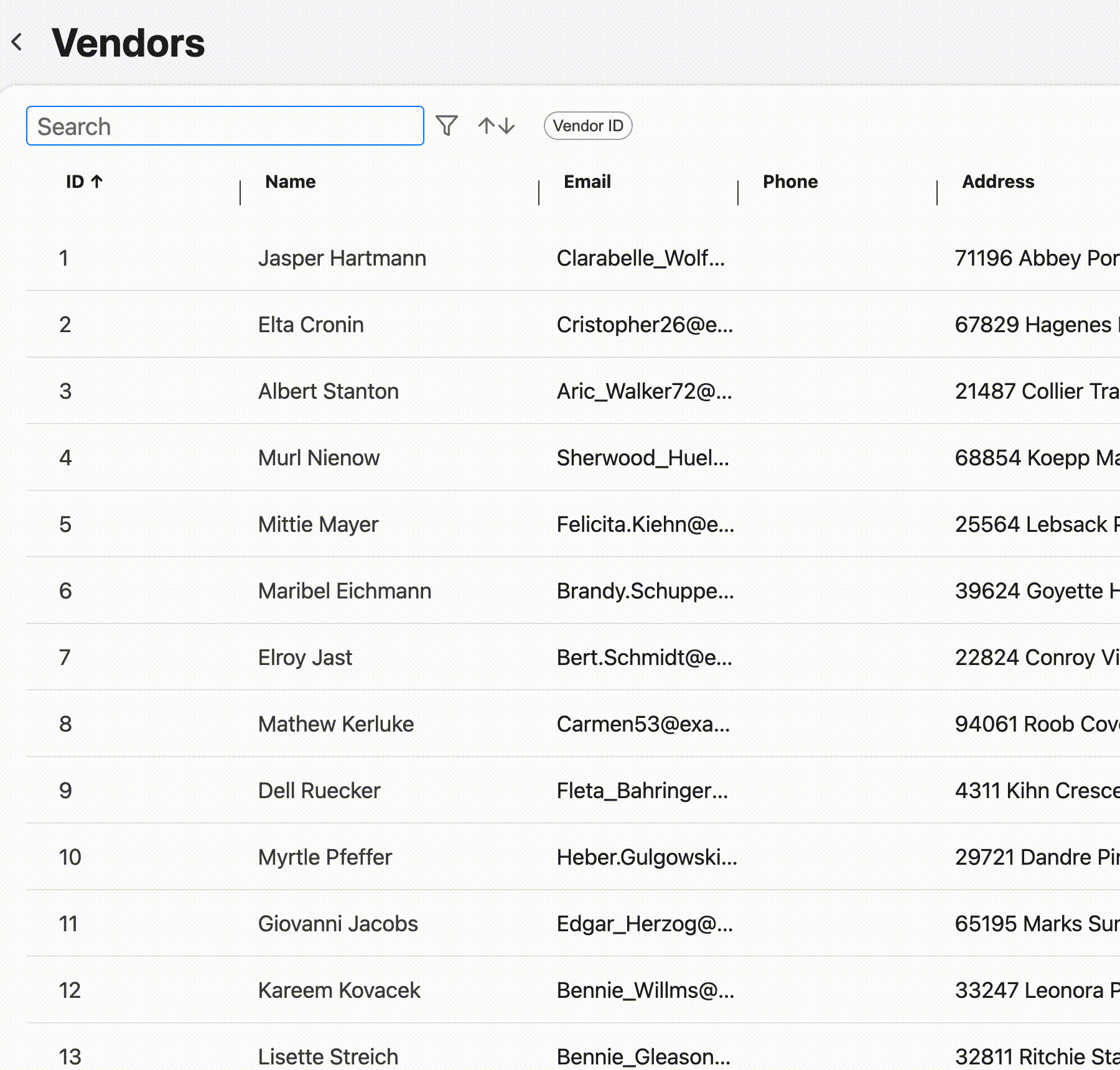Click ID cell of Lisette Streich row
1120x1070 pixels.
(70, 1057)
